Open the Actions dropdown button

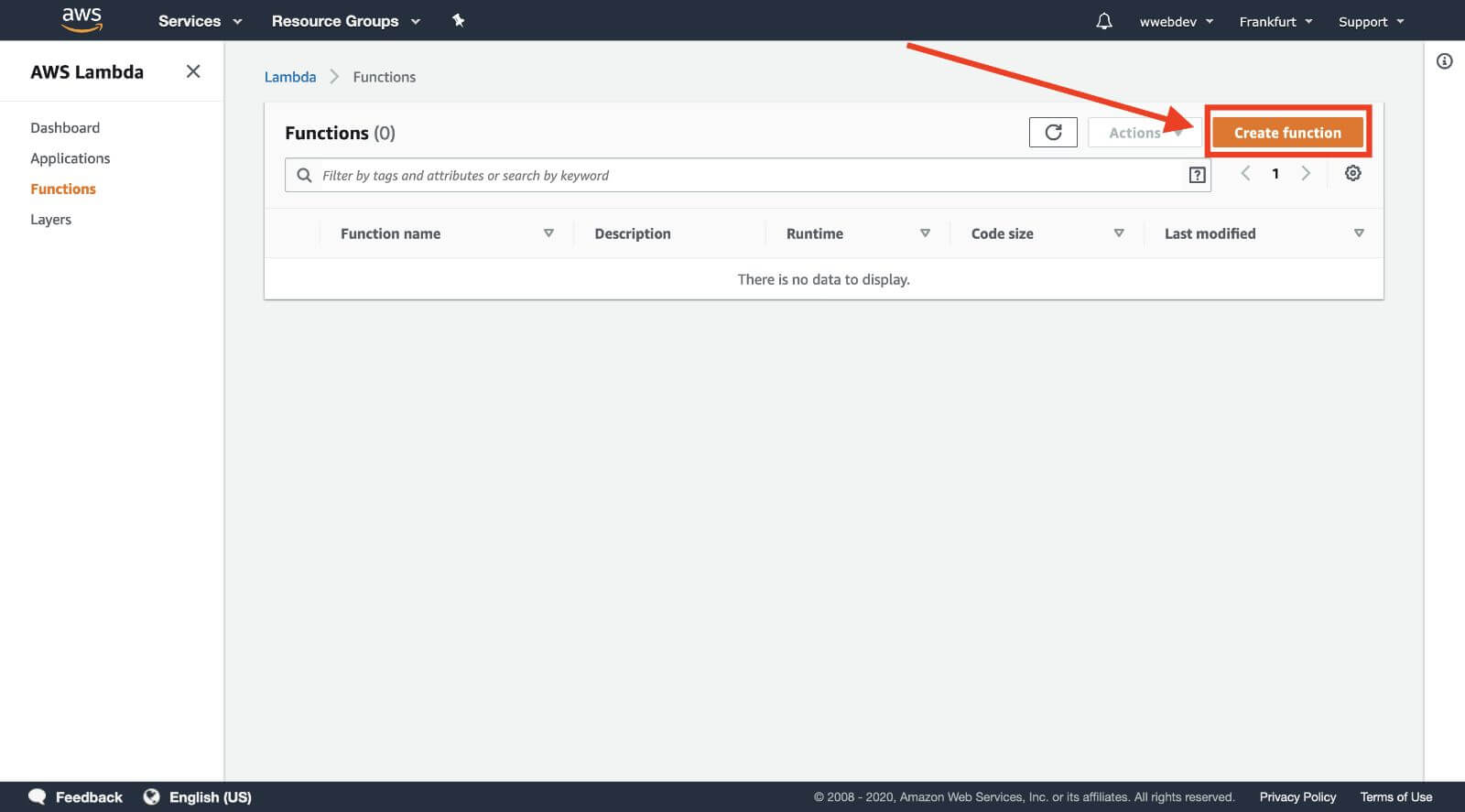pos(1144,133)
